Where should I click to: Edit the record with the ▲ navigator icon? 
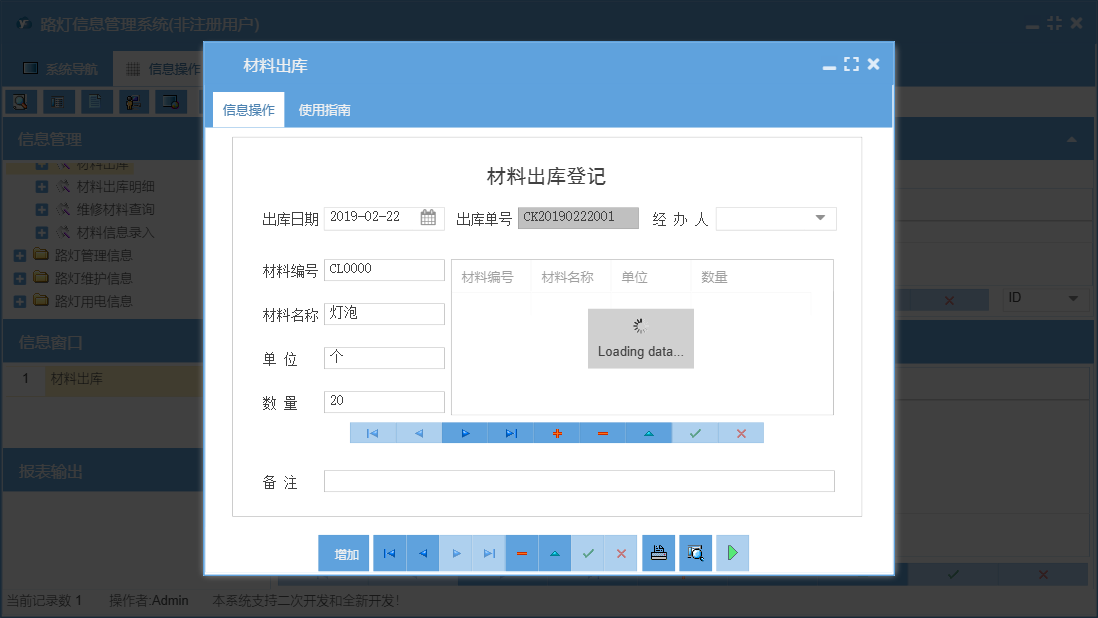(648, 432)
